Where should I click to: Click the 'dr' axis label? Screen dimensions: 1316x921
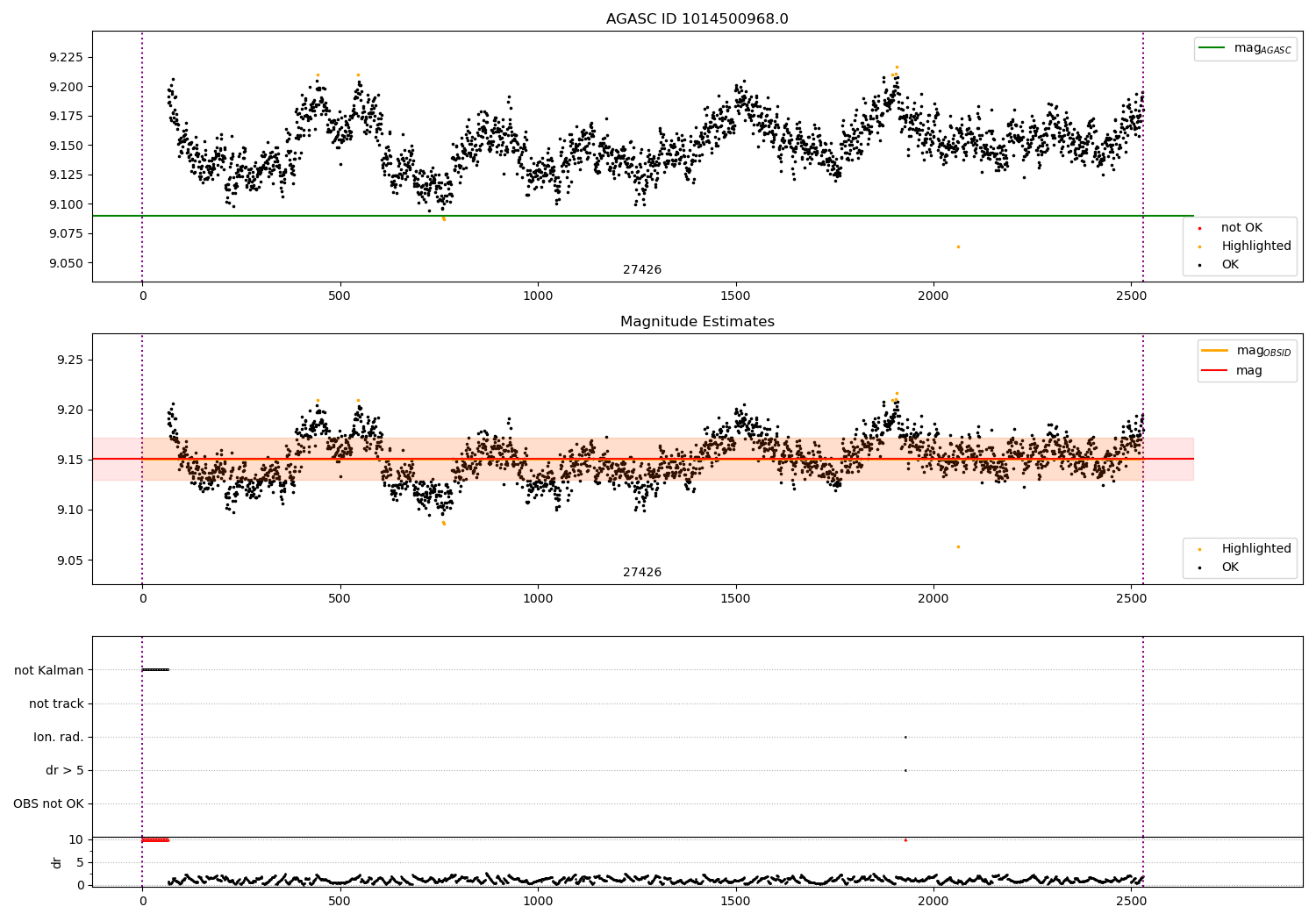[57, 862]
